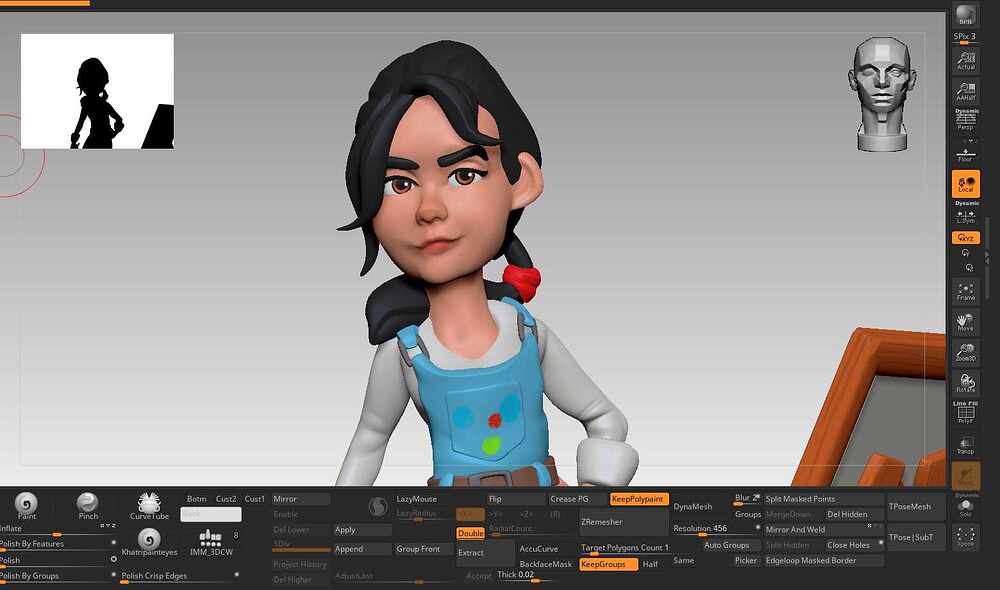Click the ZRemesher button
This screenshot has height=590, width=1000.
[623, 522]
